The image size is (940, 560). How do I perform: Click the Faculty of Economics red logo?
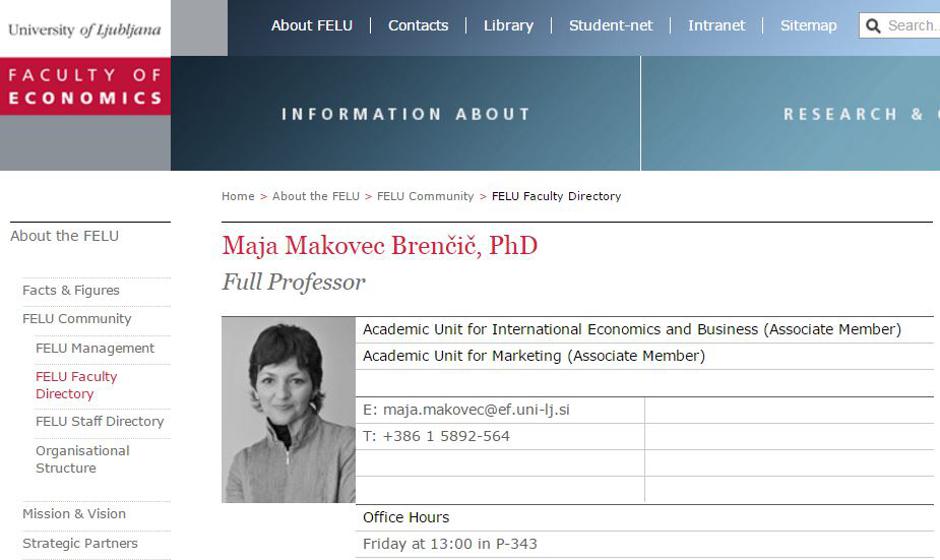click(x=85, y=86)
